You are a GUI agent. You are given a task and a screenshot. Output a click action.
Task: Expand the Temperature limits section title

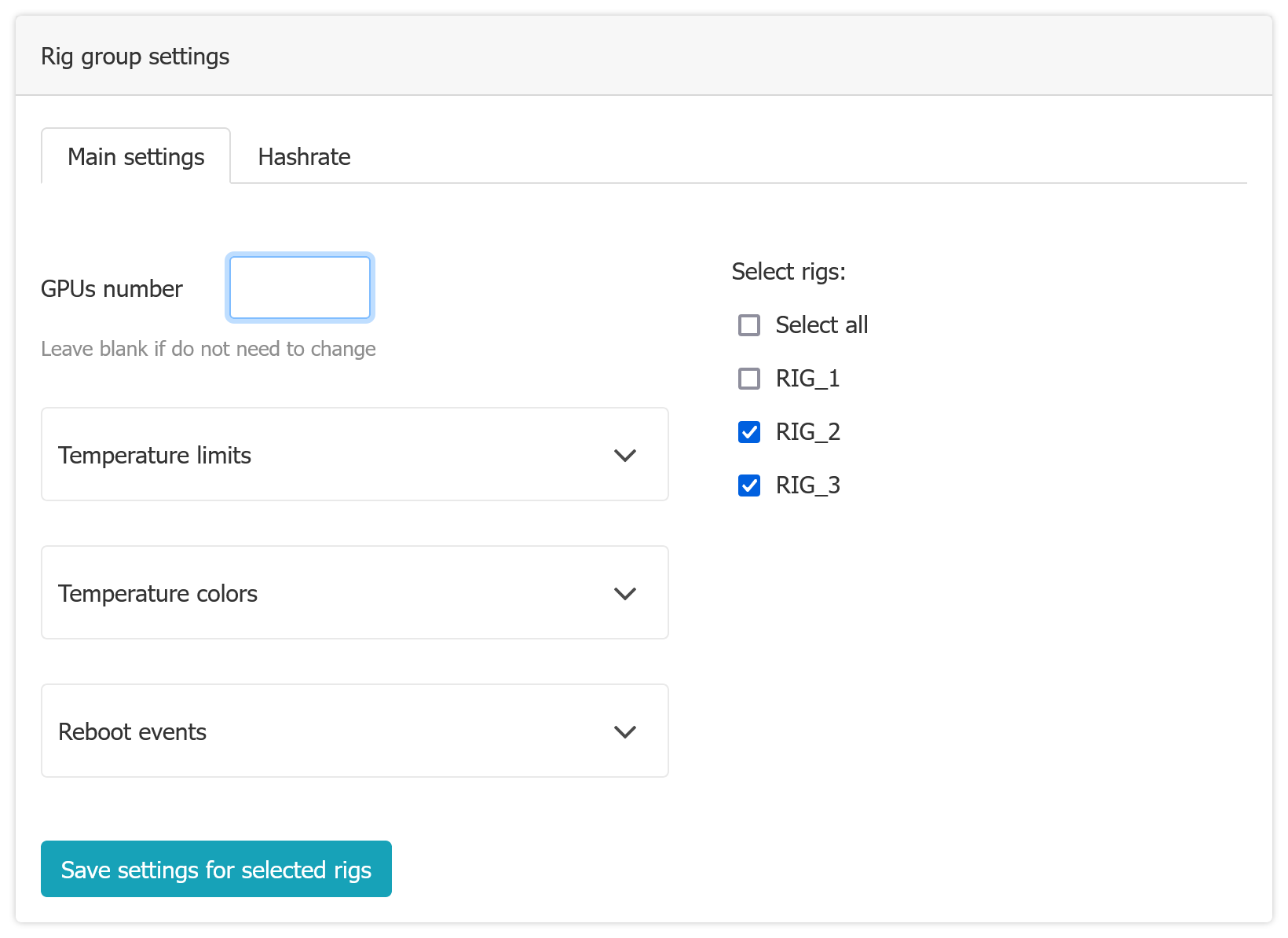click(x=155, y=456)
